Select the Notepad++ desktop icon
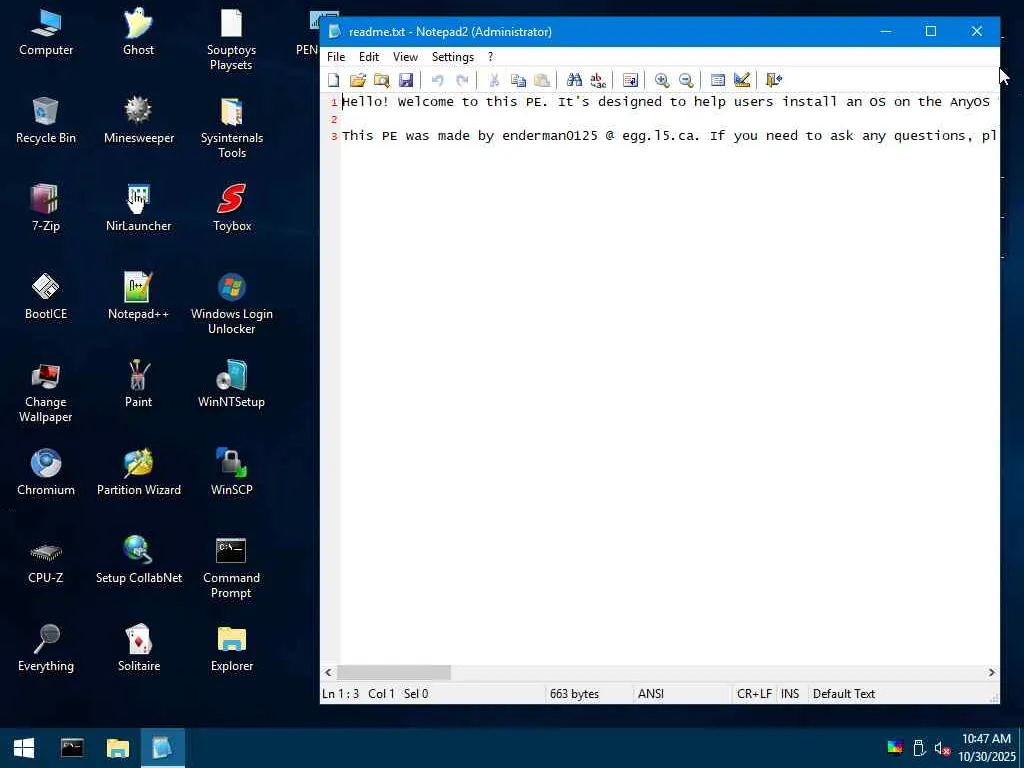 [x=138, y=296]
